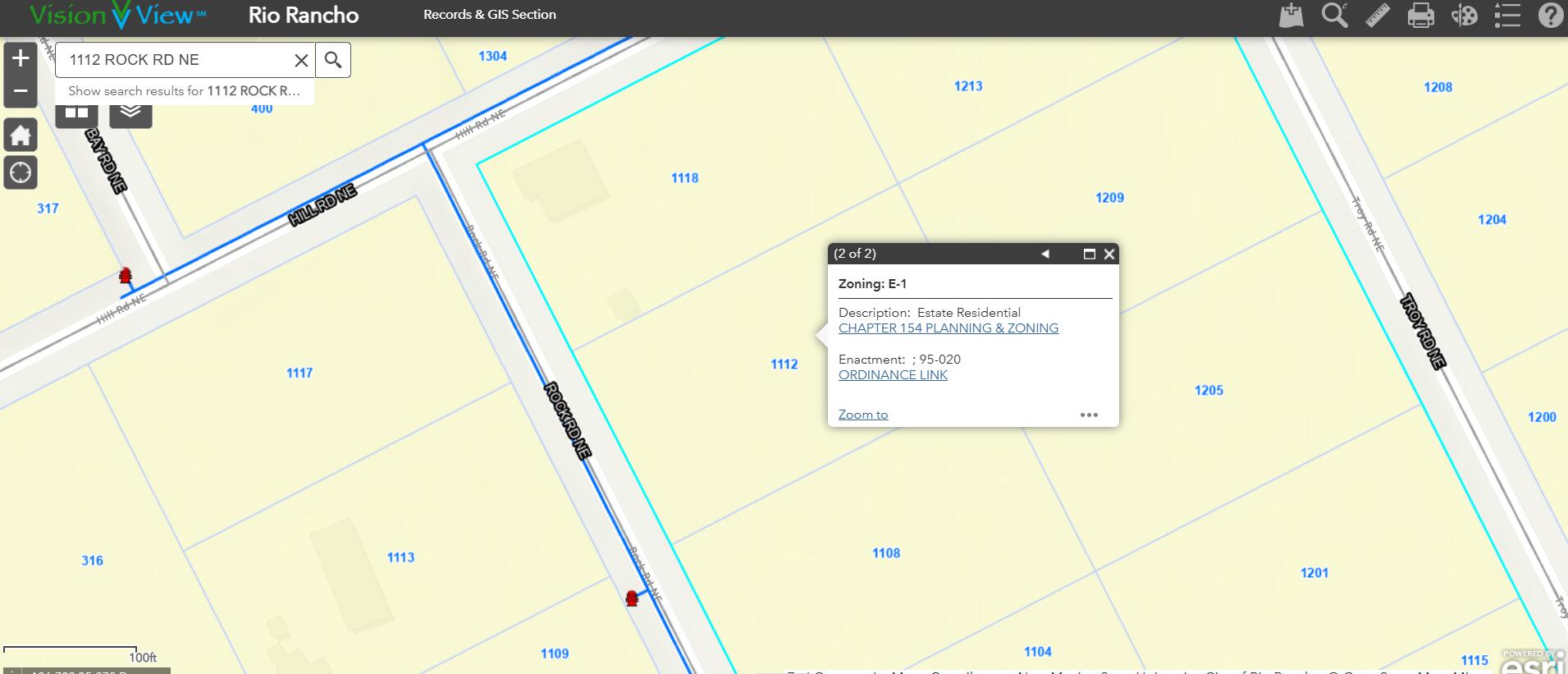The image size is (1568, 674).
Task: Close the zoning info popup
Action: coord(1109,254)
